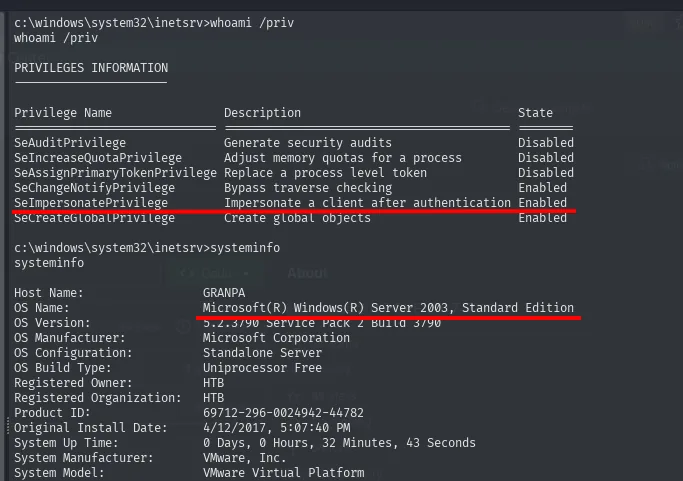Screen dimensions: 683x481
Task: Click the "OS Name:" label
Action: [x=42, y=308]
